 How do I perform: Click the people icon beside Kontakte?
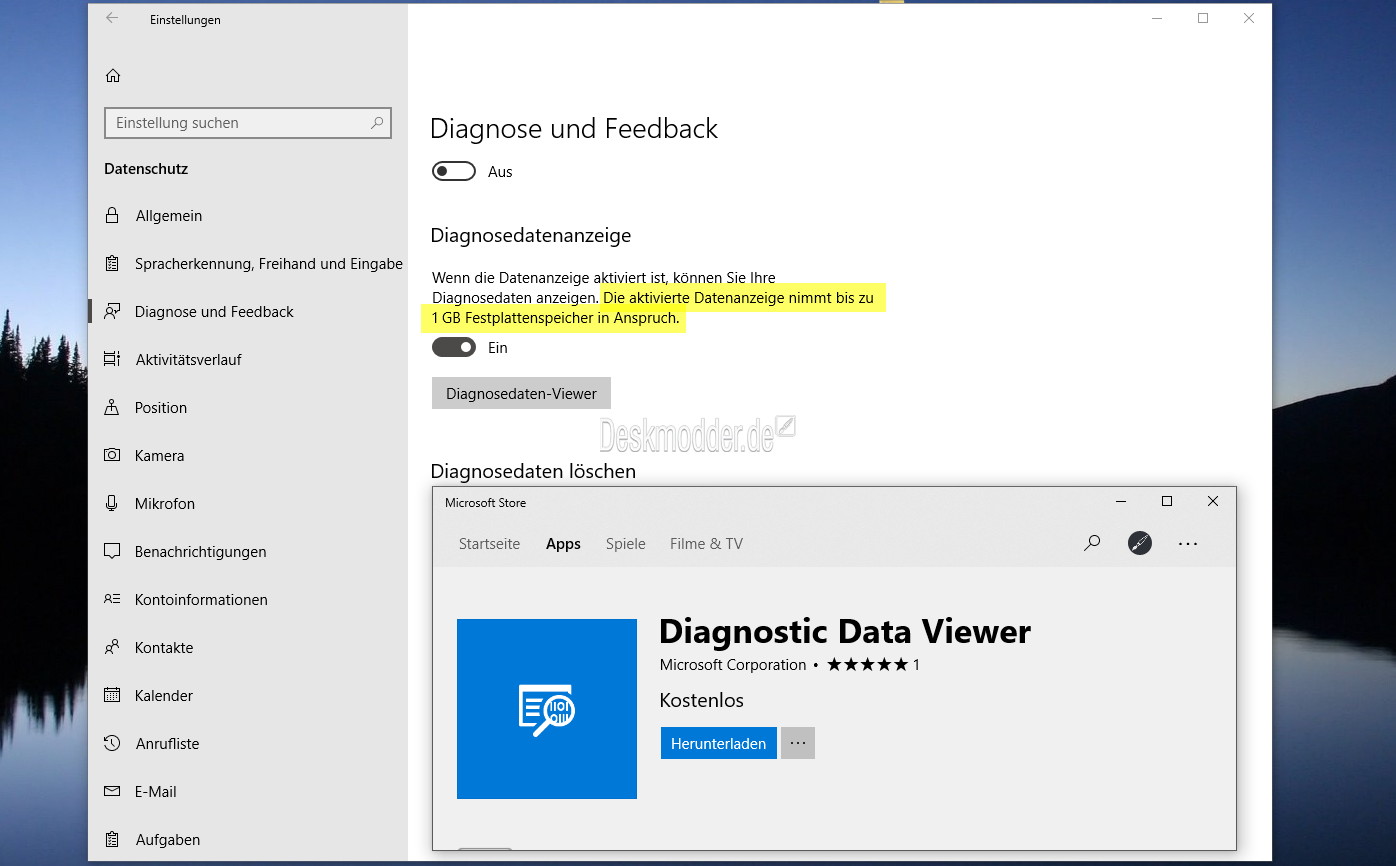coord(113,647)
